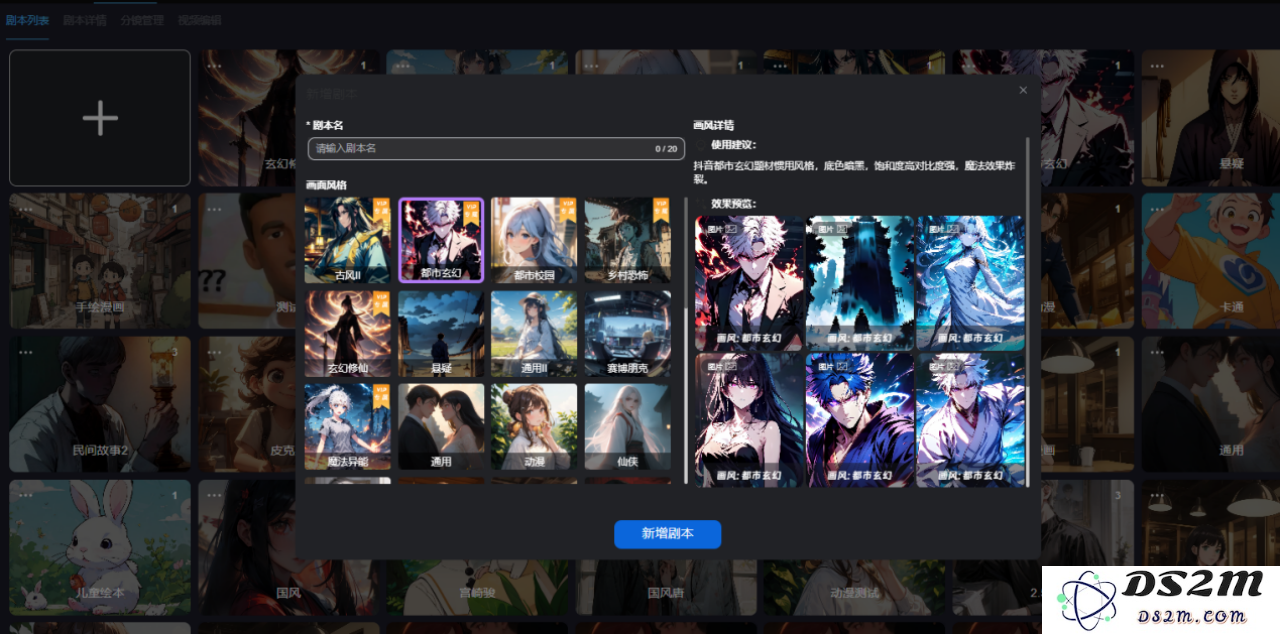The width and height of the screenshot is (1280, 634).
Task: Focus the 剧本名 input field
Action: (496, 148)
